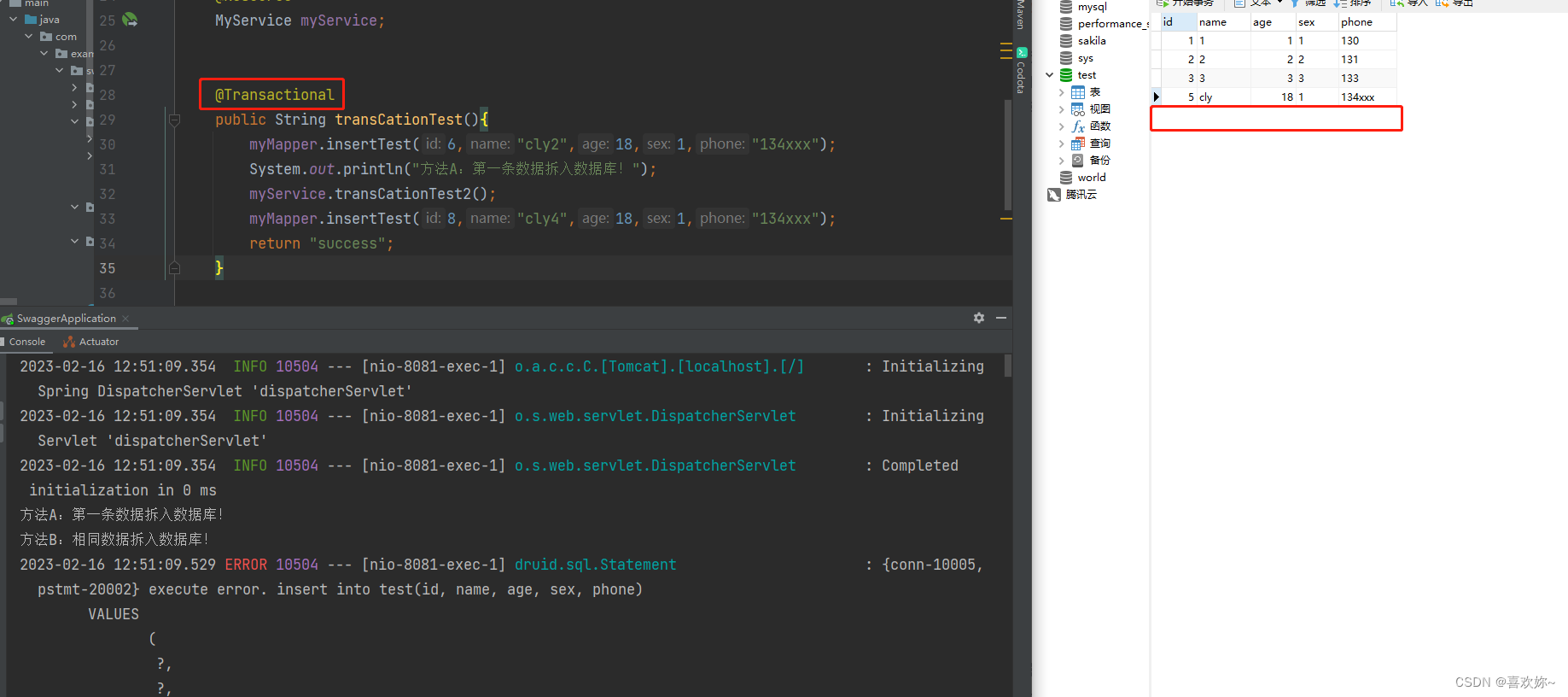
Task: Click the console vertical scrollbar thumb
Action: coord(1008,366)
